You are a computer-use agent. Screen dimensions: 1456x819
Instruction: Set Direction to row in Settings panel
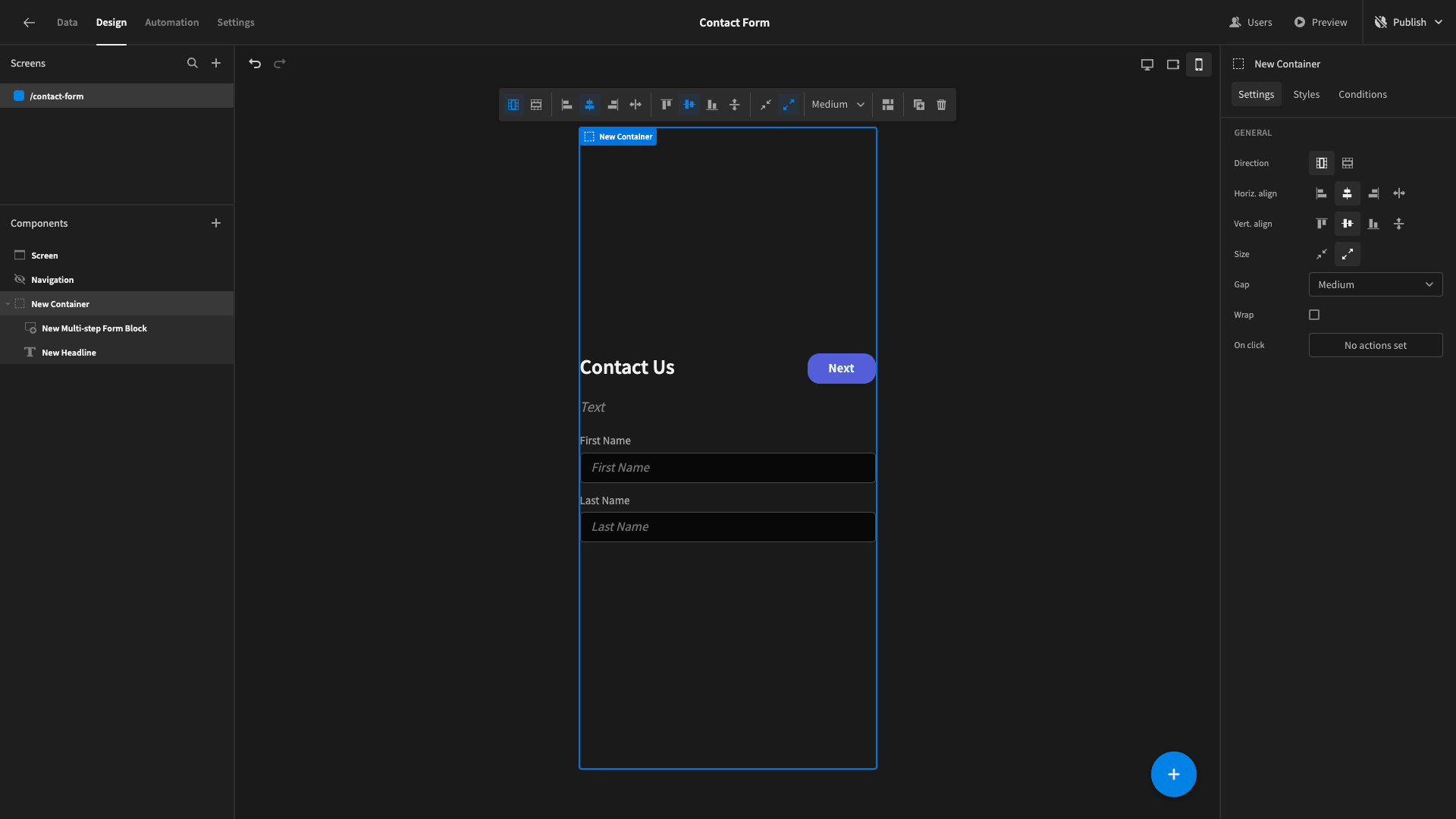click(1348, 163)
